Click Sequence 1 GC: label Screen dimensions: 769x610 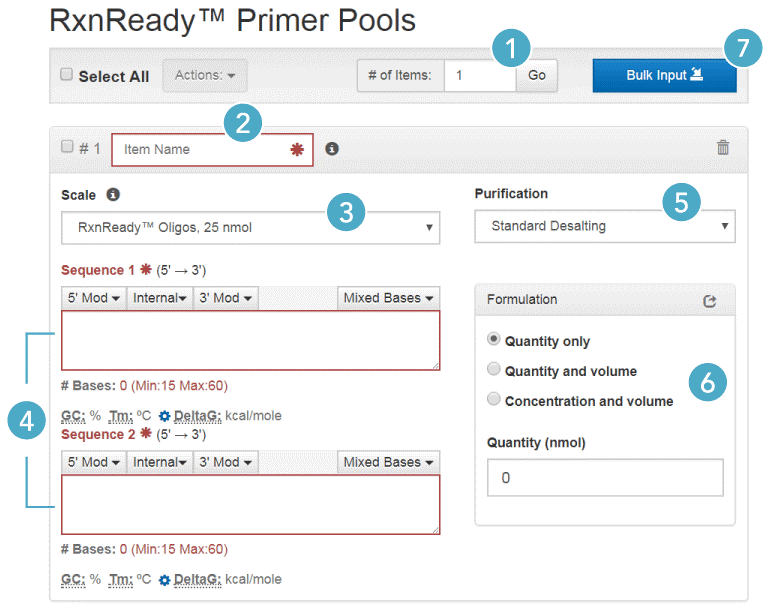73,416
